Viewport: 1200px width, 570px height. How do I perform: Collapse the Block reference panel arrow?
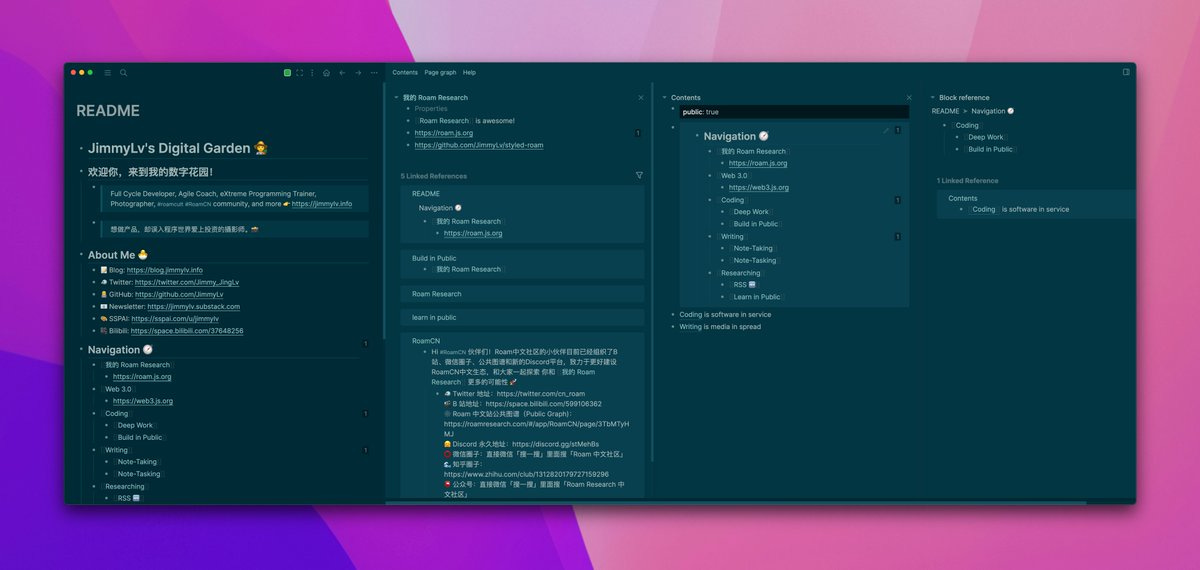pos(932,98)
